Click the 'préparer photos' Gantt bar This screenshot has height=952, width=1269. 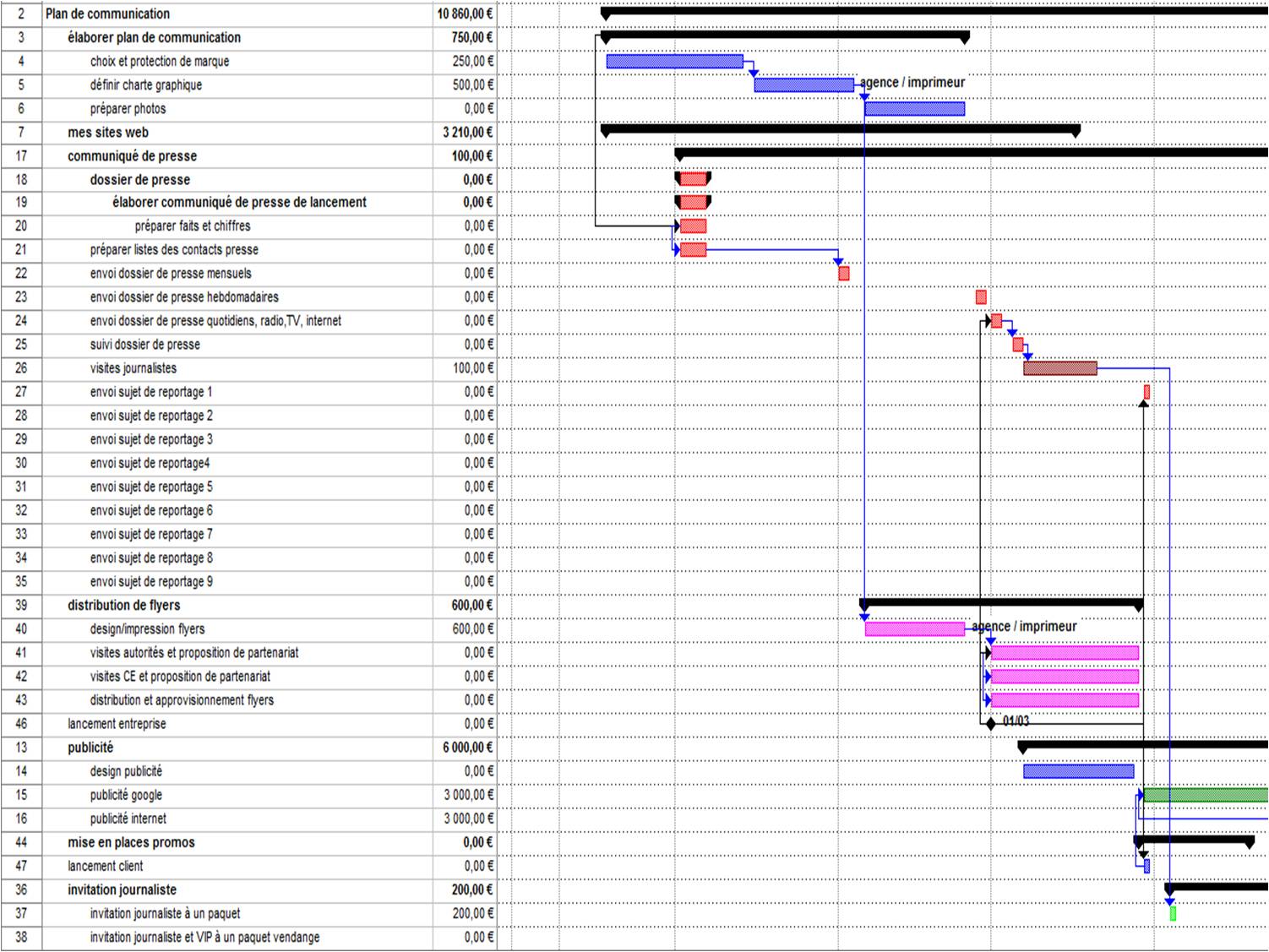915,109
